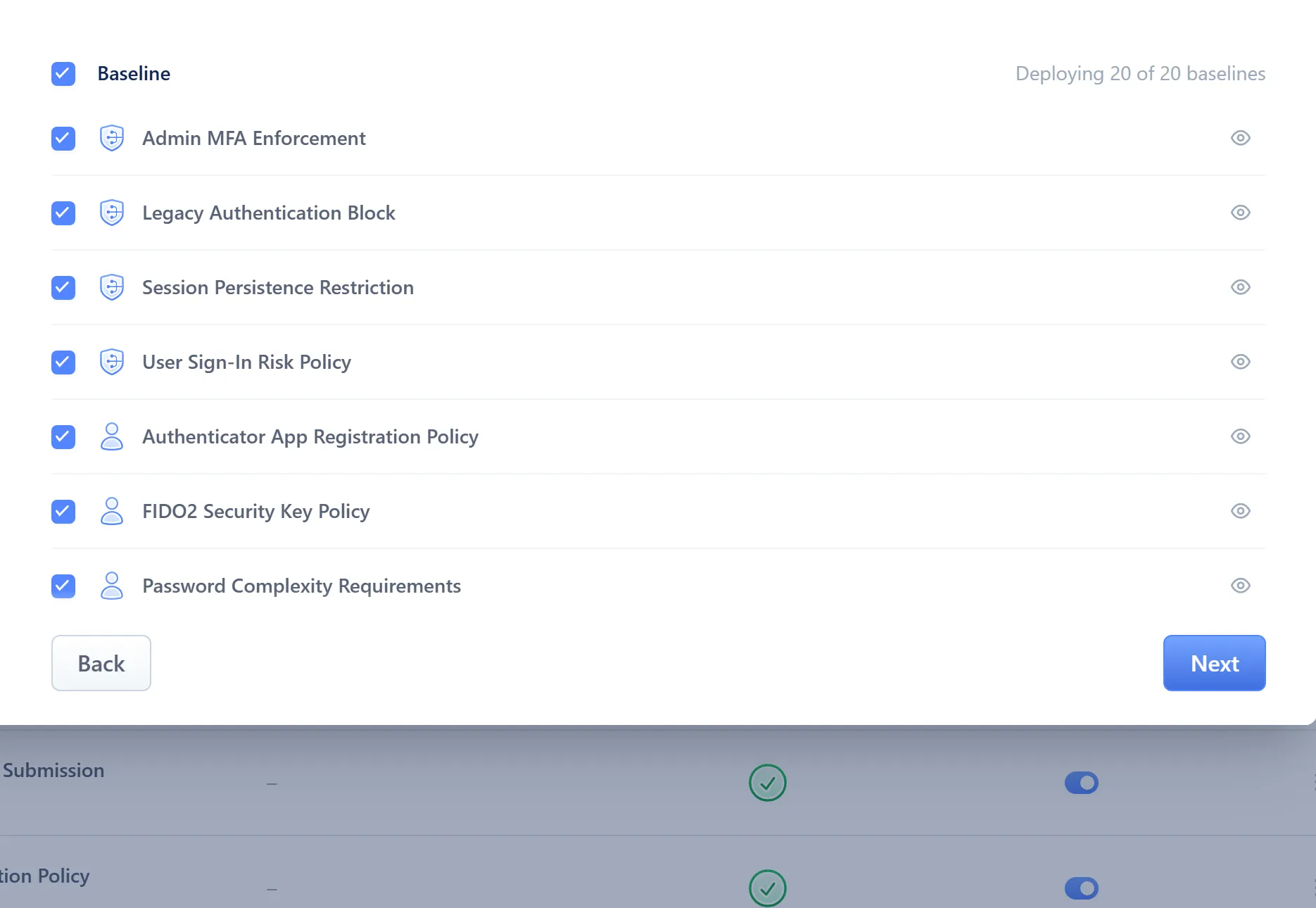Uncheck Password Complexity Requirements checkbox
The height and width of the screenshot is (908, 1316).
pyautogui.click(x=63, y=586)
